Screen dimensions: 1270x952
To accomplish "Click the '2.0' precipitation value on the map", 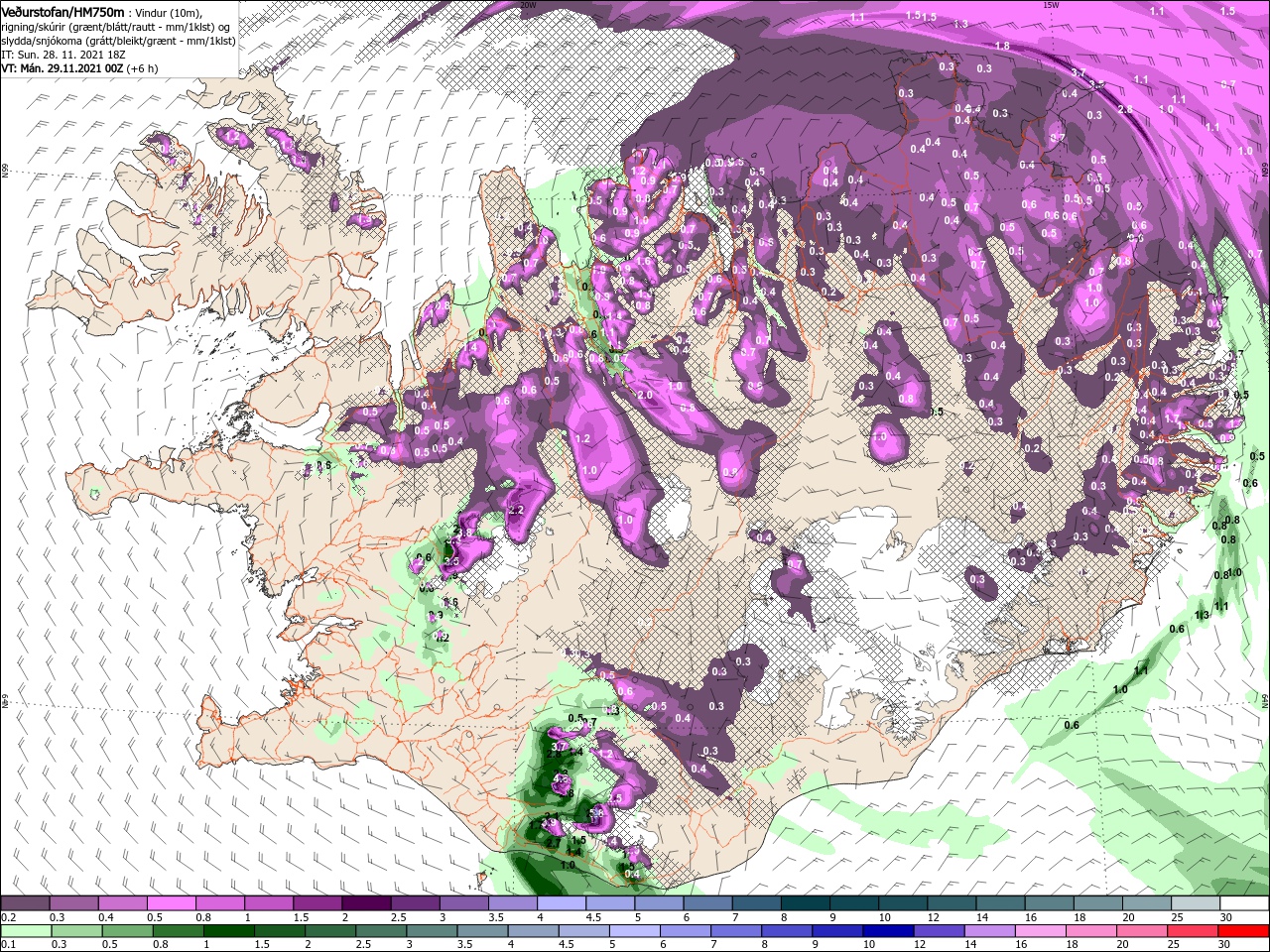I will click(646, 395).
